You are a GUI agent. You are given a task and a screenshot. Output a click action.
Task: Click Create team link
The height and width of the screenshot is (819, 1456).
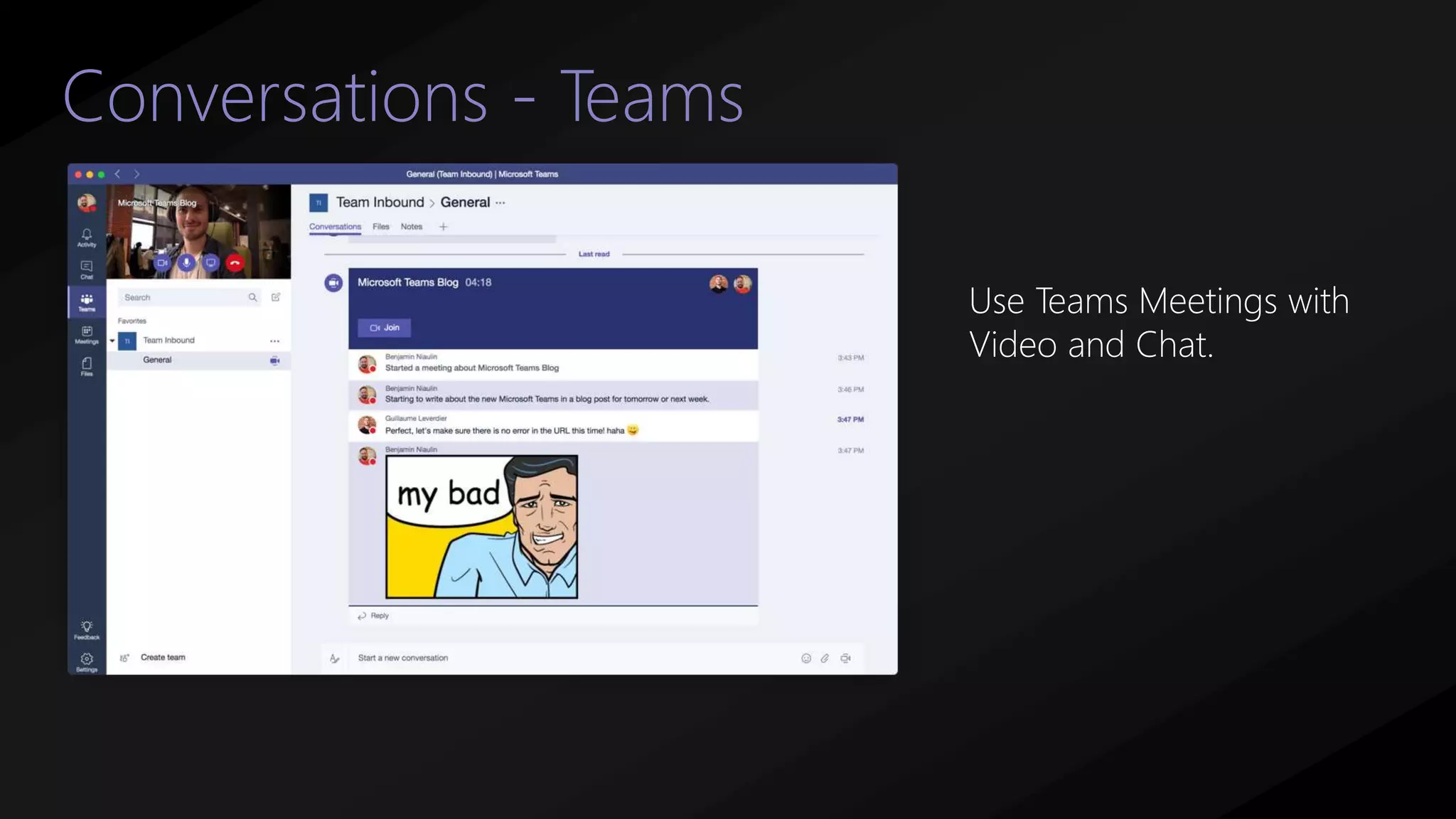pos(163,658)
